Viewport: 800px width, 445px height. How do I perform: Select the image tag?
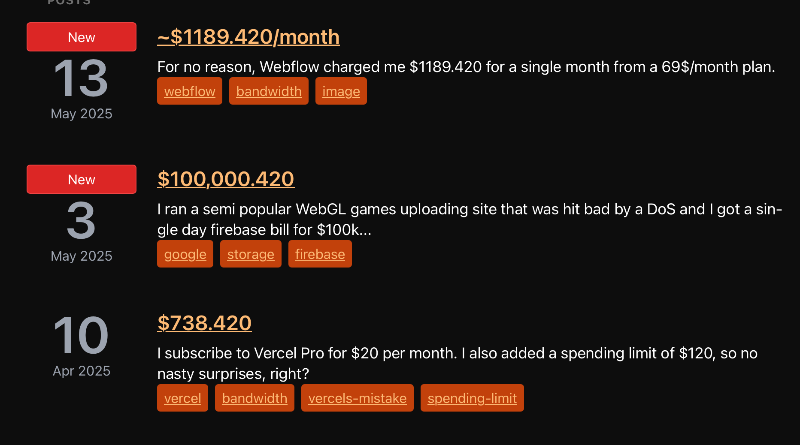(341, 91)
